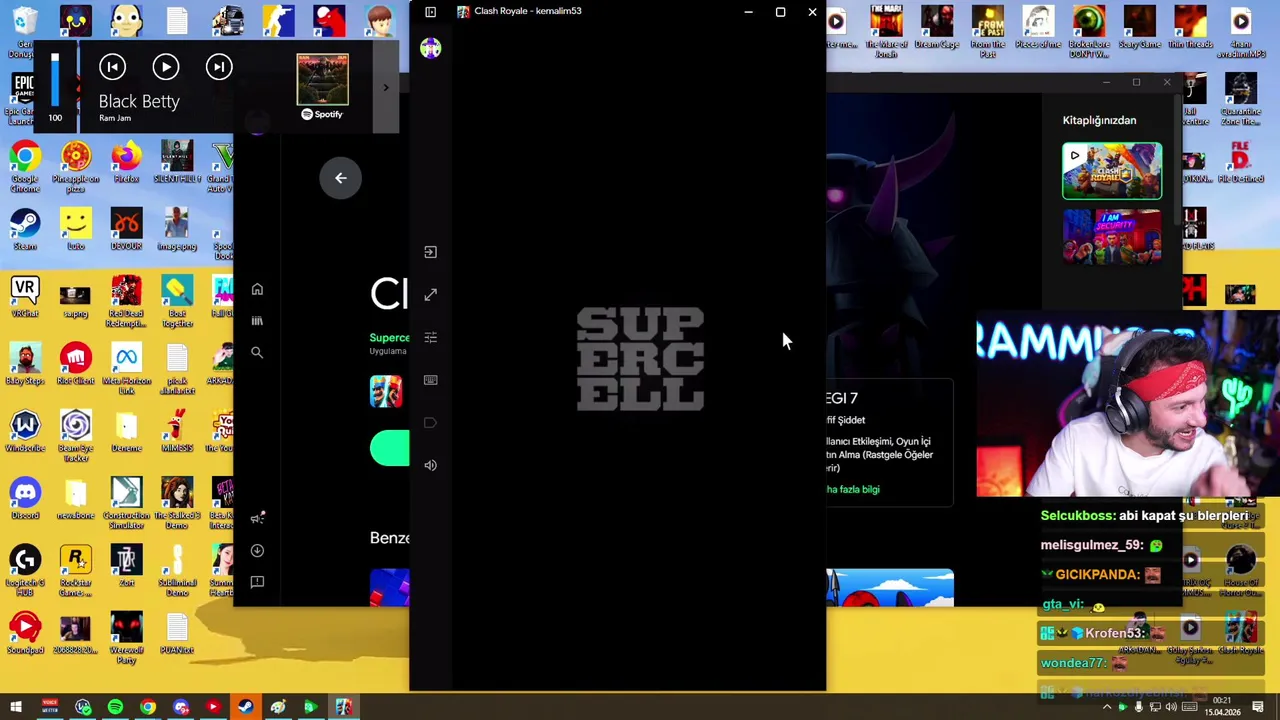Open the Discord desktop shortcut

pos(25,498)
